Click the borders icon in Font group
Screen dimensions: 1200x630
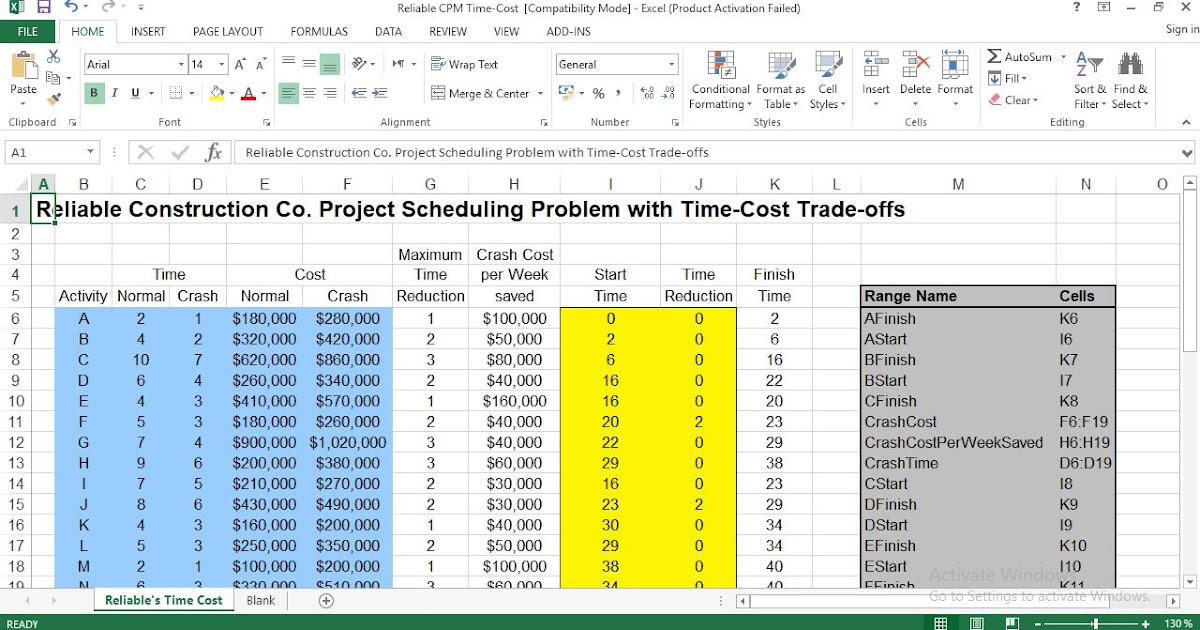point(176,93)
